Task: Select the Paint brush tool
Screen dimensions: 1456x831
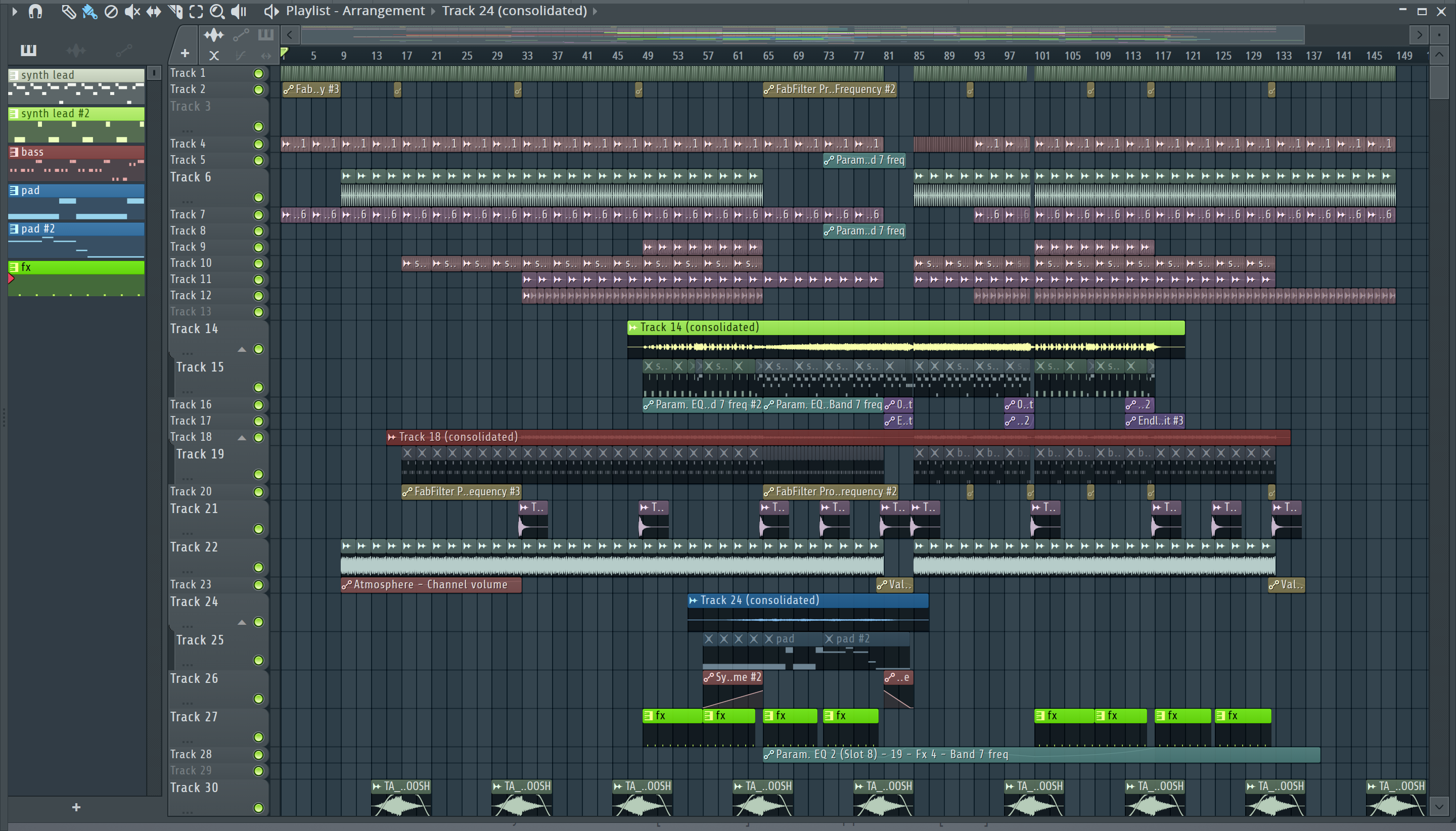Action: pyautogui.click(x=89, y=11)
